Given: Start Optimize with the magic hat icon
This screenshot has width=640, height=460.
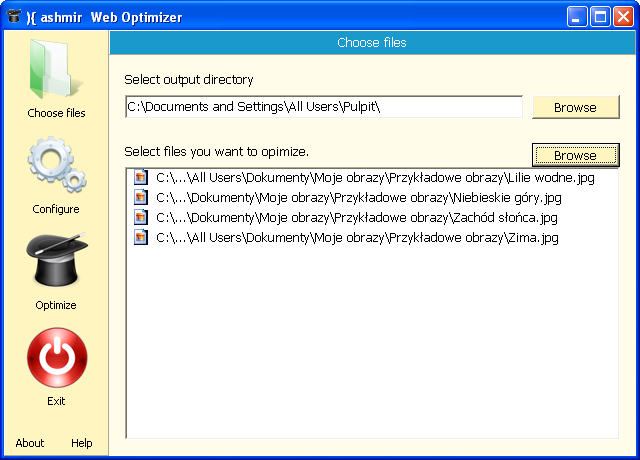Looking at the screenshot, I should 55,262.
